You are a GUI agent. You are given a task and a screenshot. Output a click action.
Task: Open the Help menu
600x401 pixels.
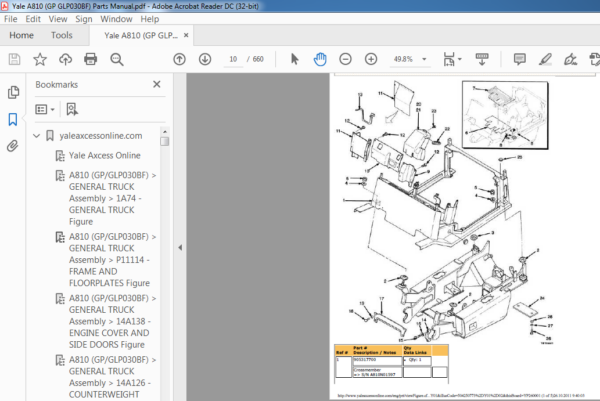point(150,19)
